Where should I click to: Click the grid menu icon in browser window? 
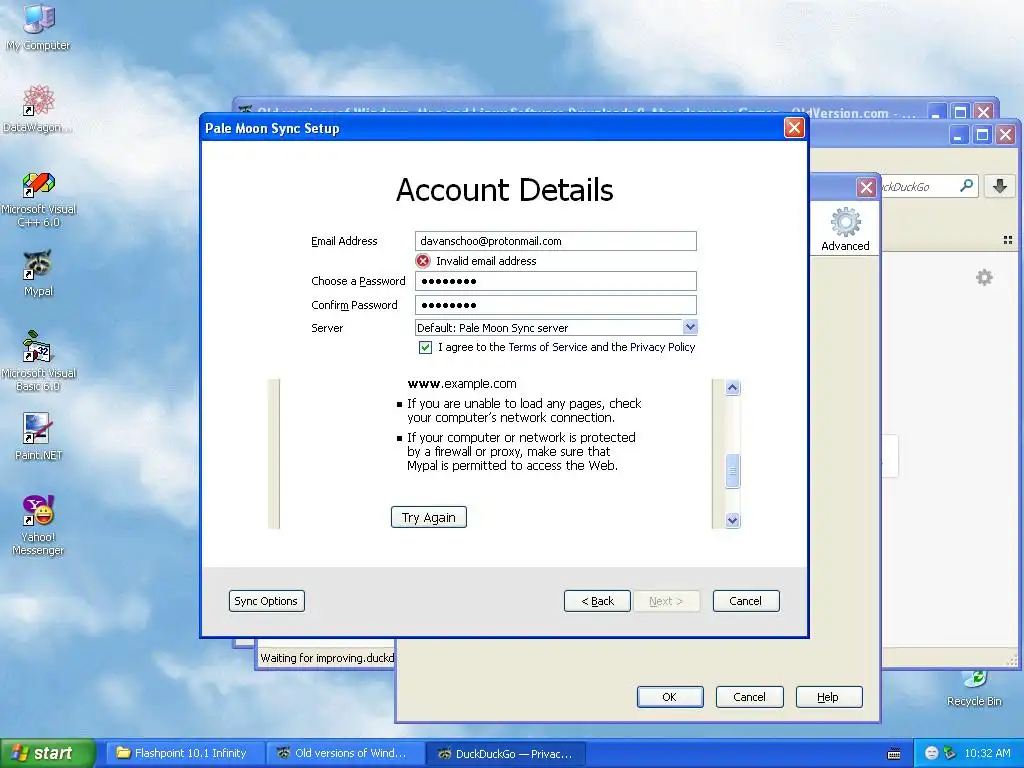point(1008,240)
